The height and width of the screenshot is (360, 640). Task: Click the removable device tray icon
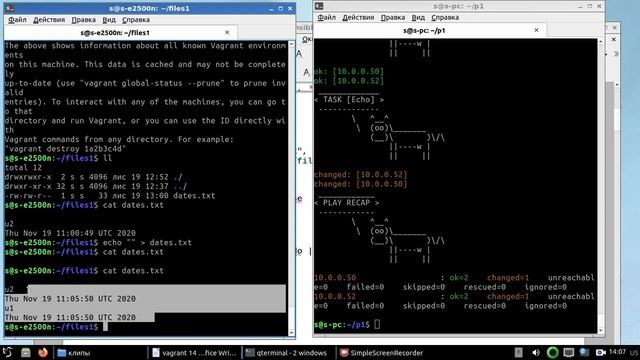click(518, 353)
